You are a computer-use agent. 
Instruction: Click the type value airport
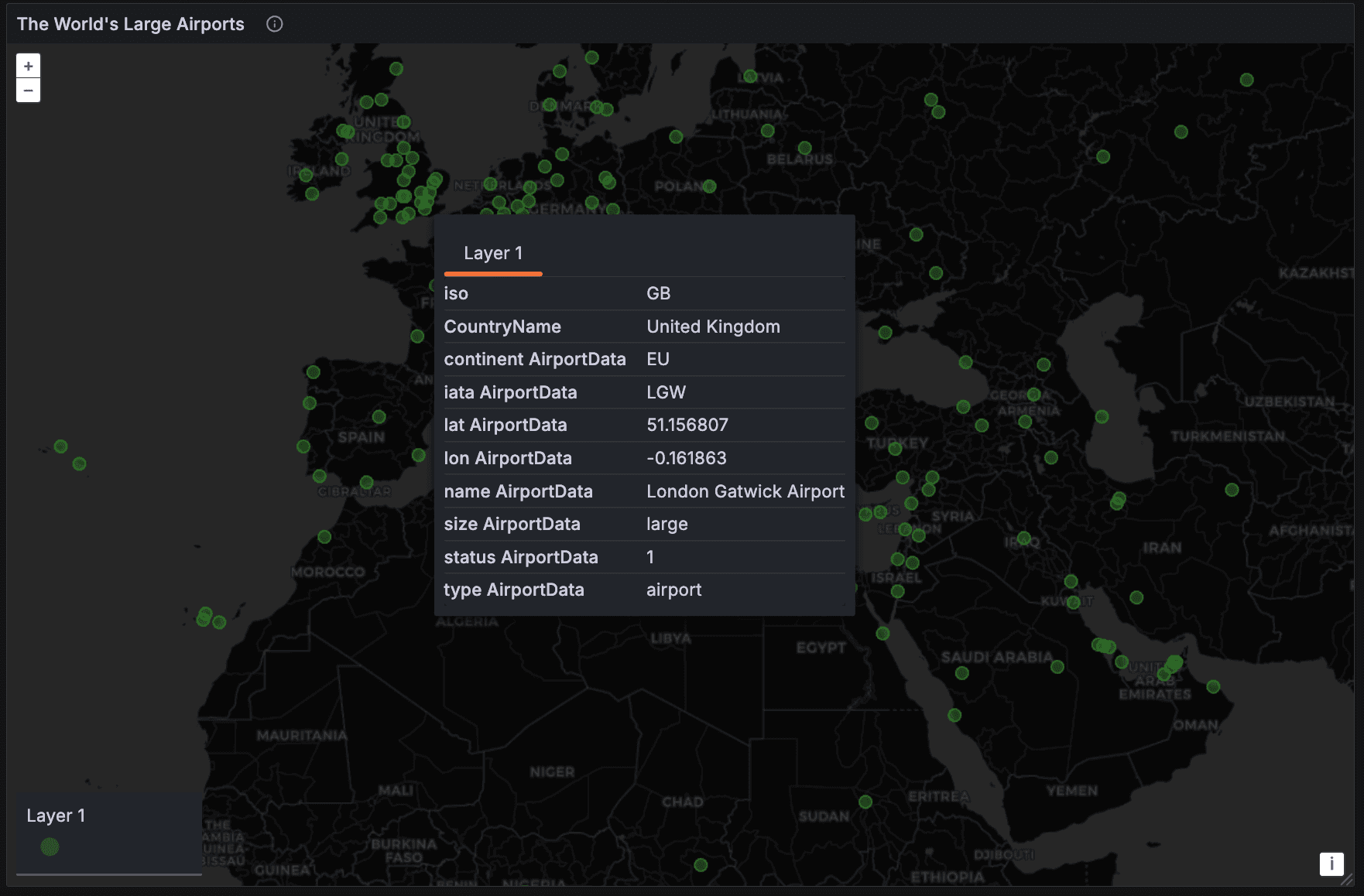673,590
